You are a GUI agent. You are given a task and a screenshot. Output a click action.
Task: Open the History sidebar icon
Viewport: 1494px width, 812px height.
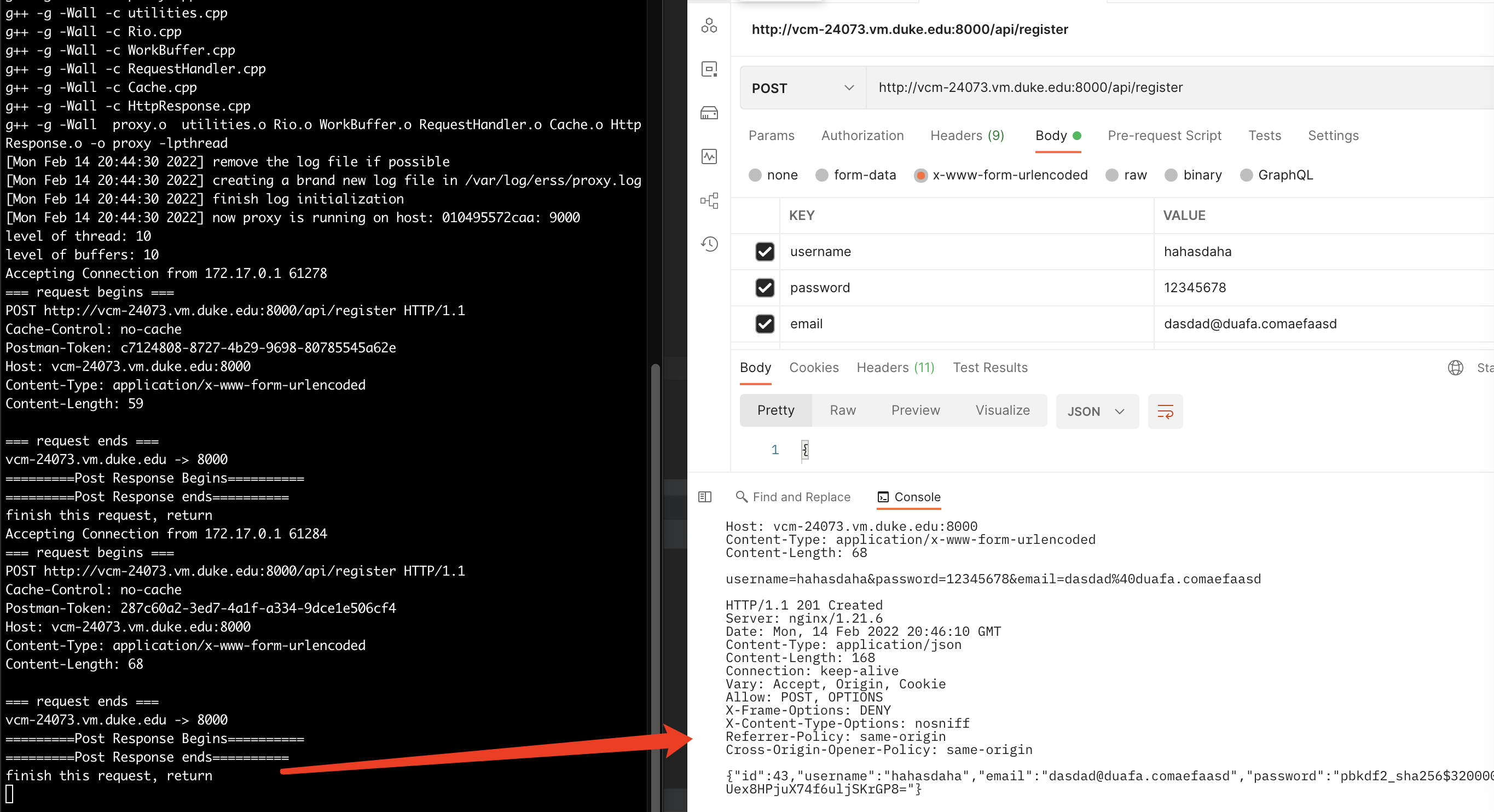(709, 244)
